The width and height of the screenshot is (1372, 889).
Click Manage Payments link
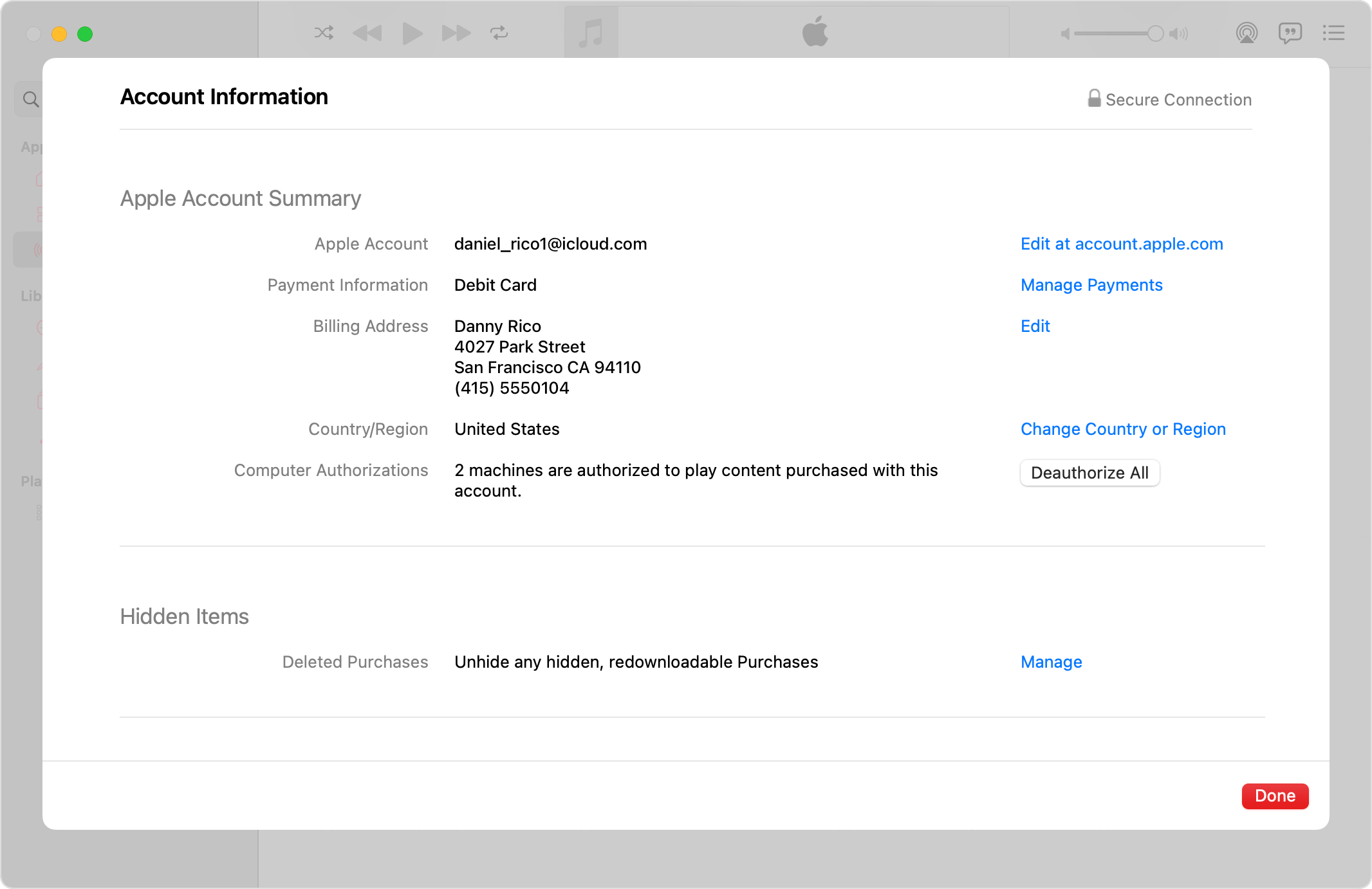coord(1090,285)
